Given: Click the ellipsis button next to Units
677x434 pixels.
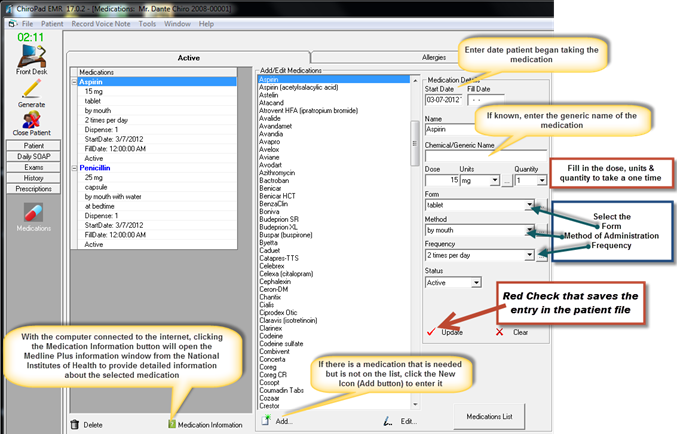Looking at the screenshot, I should pyautogui.click(x=507, y=181).
